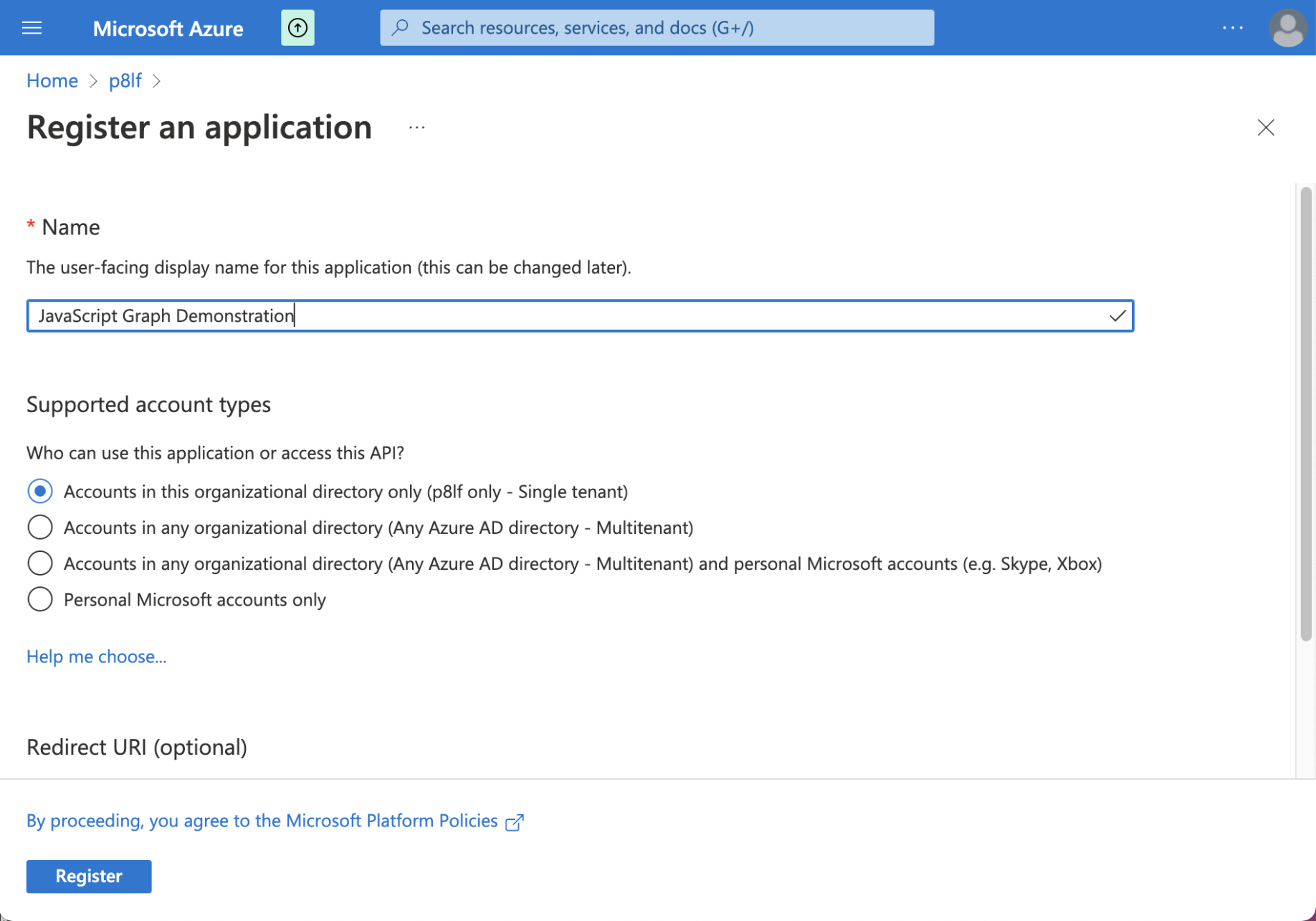The width and height of the screenshot is (1316, 921).
Task: Focus the search resources and services box
Action: (667, 28)
